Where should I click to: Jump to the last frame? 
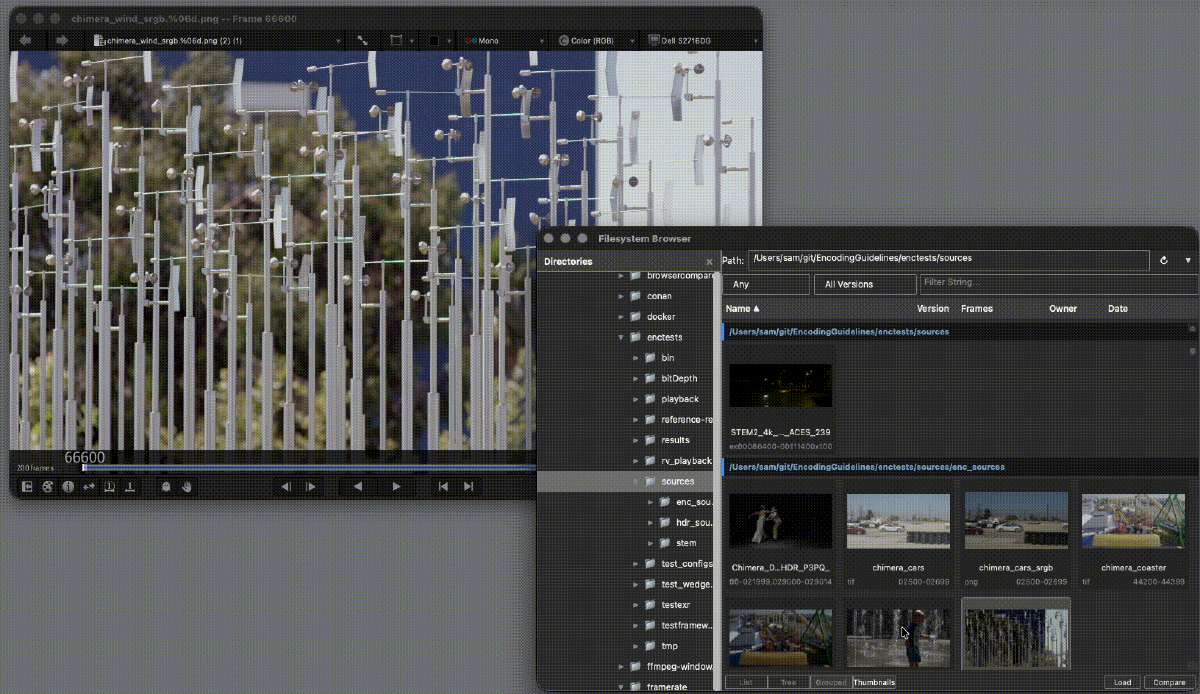point(468,487)
